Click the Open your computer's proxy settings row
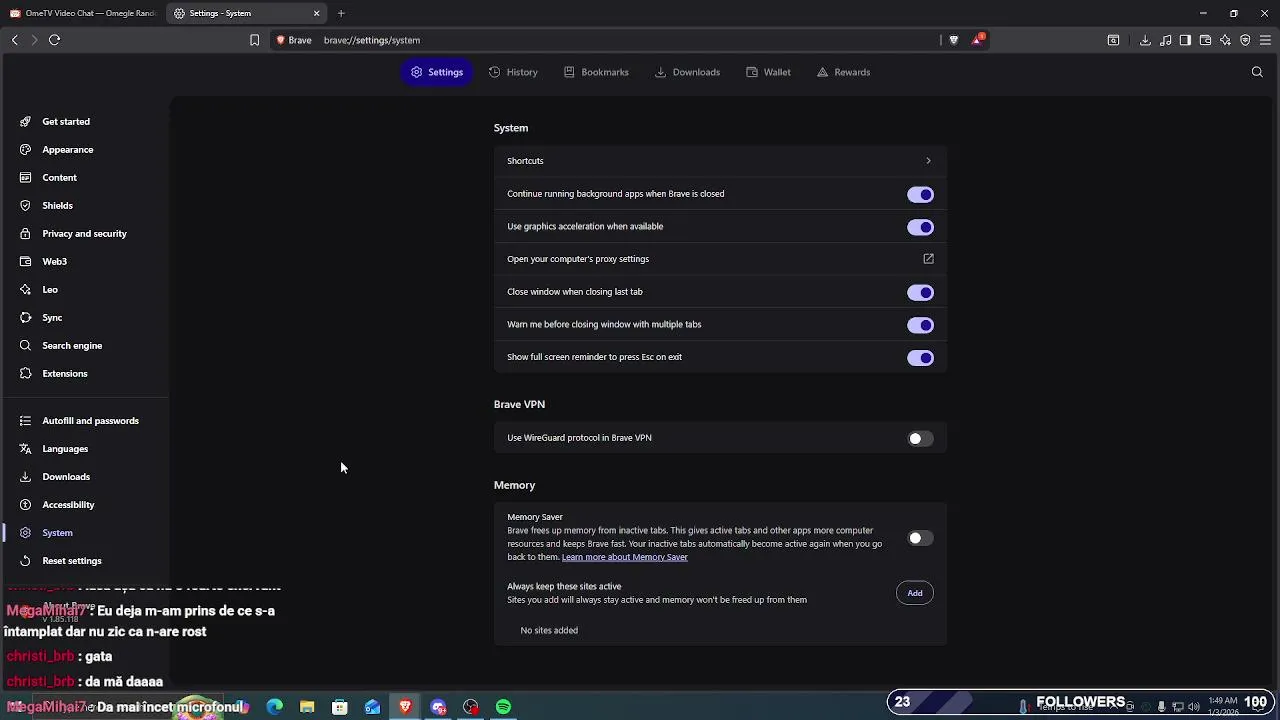The image size is (1280, 720). pos(720,259)
